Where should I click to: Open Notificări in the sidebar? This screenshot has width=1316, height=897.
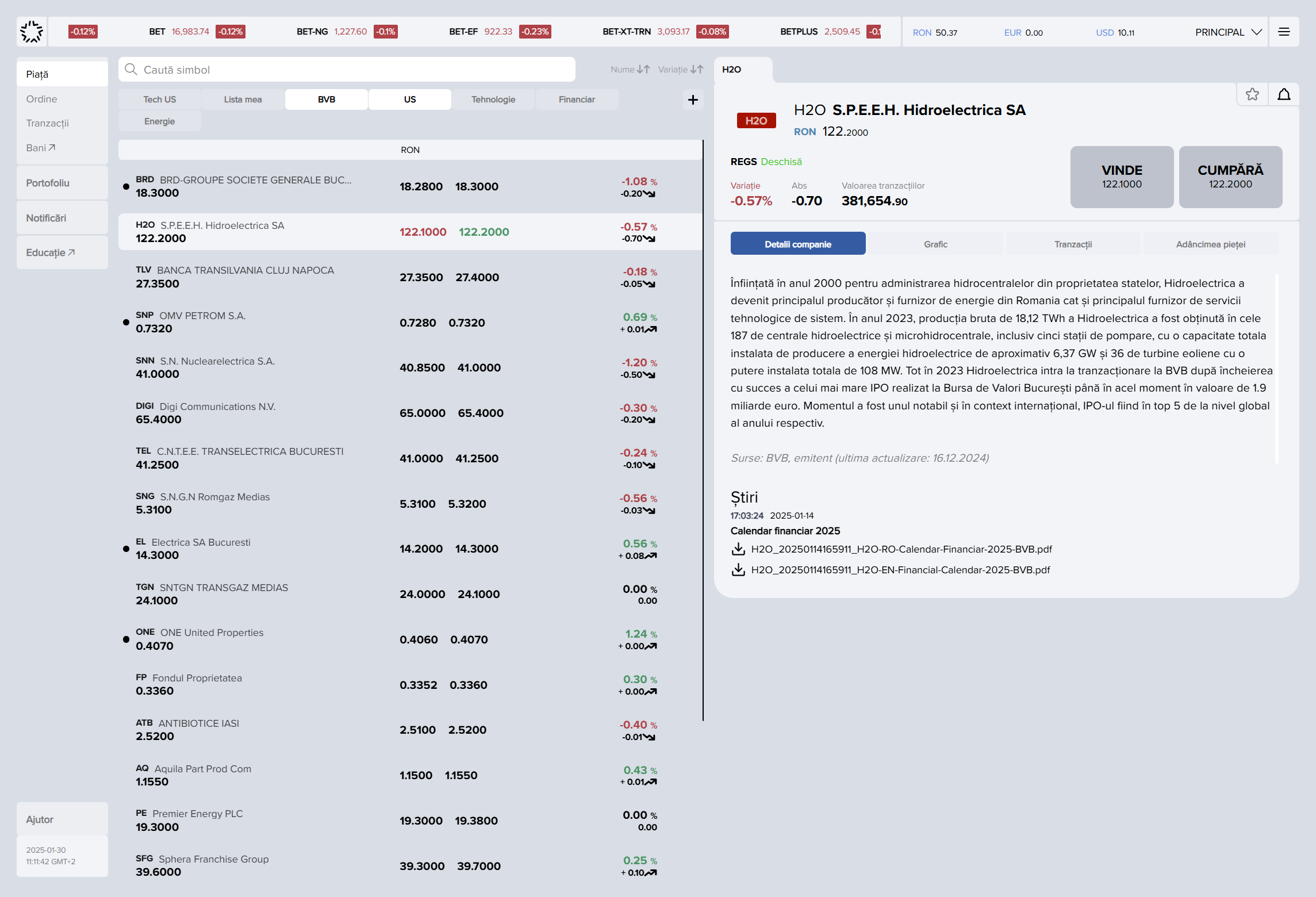[x=62, y=218]
